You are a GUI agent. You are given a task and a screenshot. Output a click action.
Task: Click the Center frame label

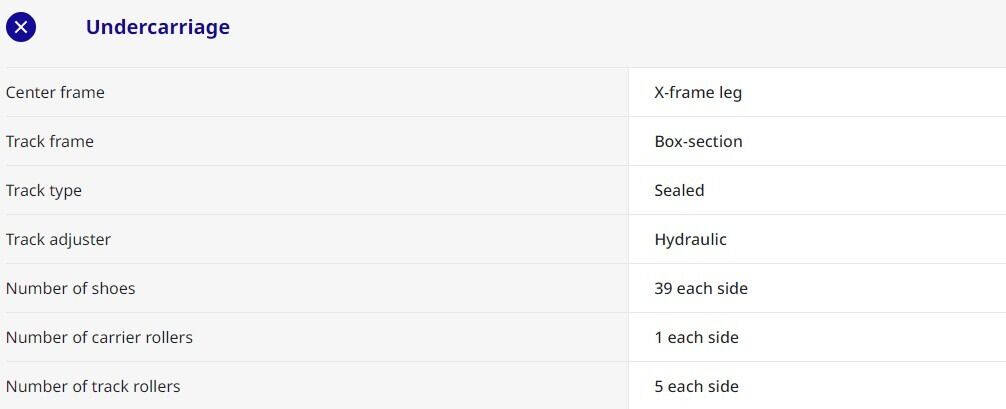[x=55, y=92]
